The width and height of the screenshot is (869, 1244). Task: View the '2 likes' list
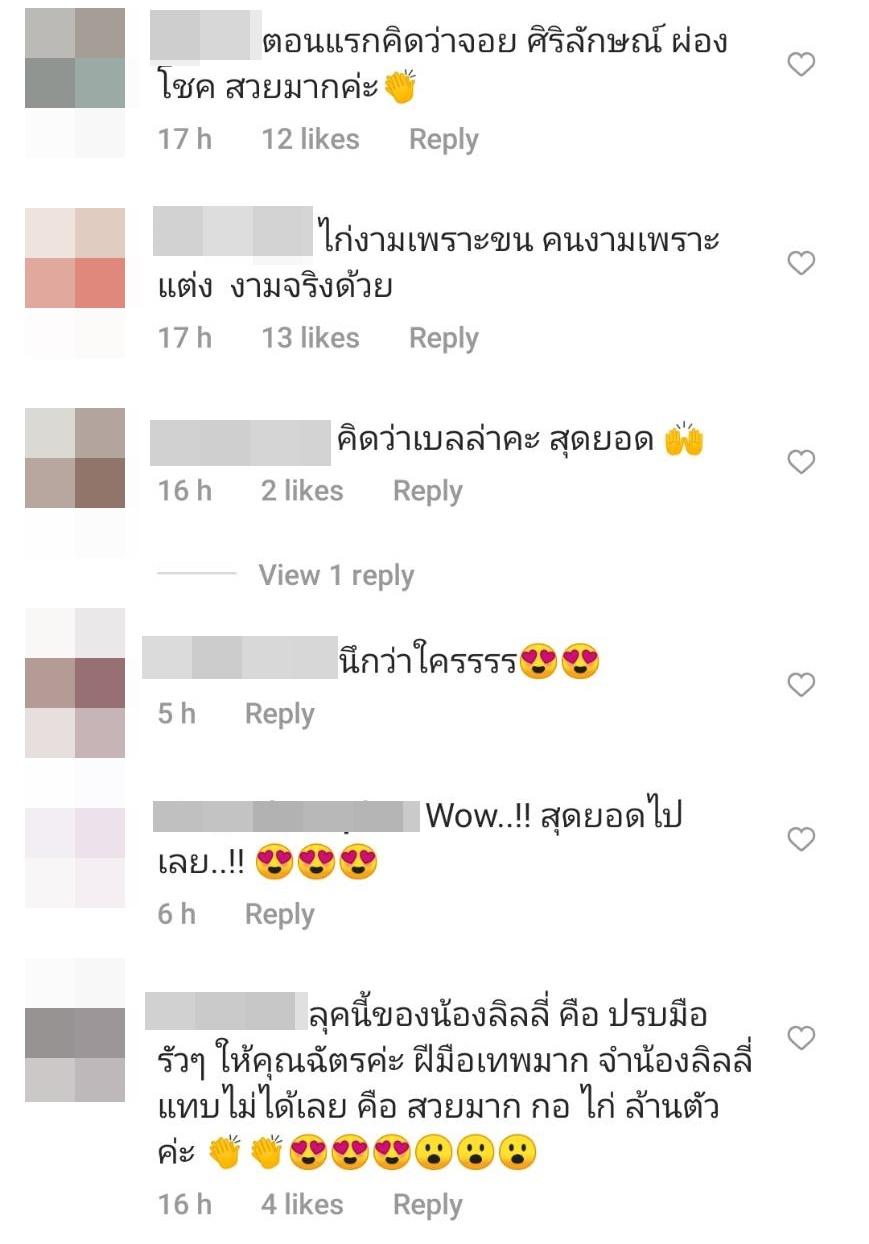point(302,490)
